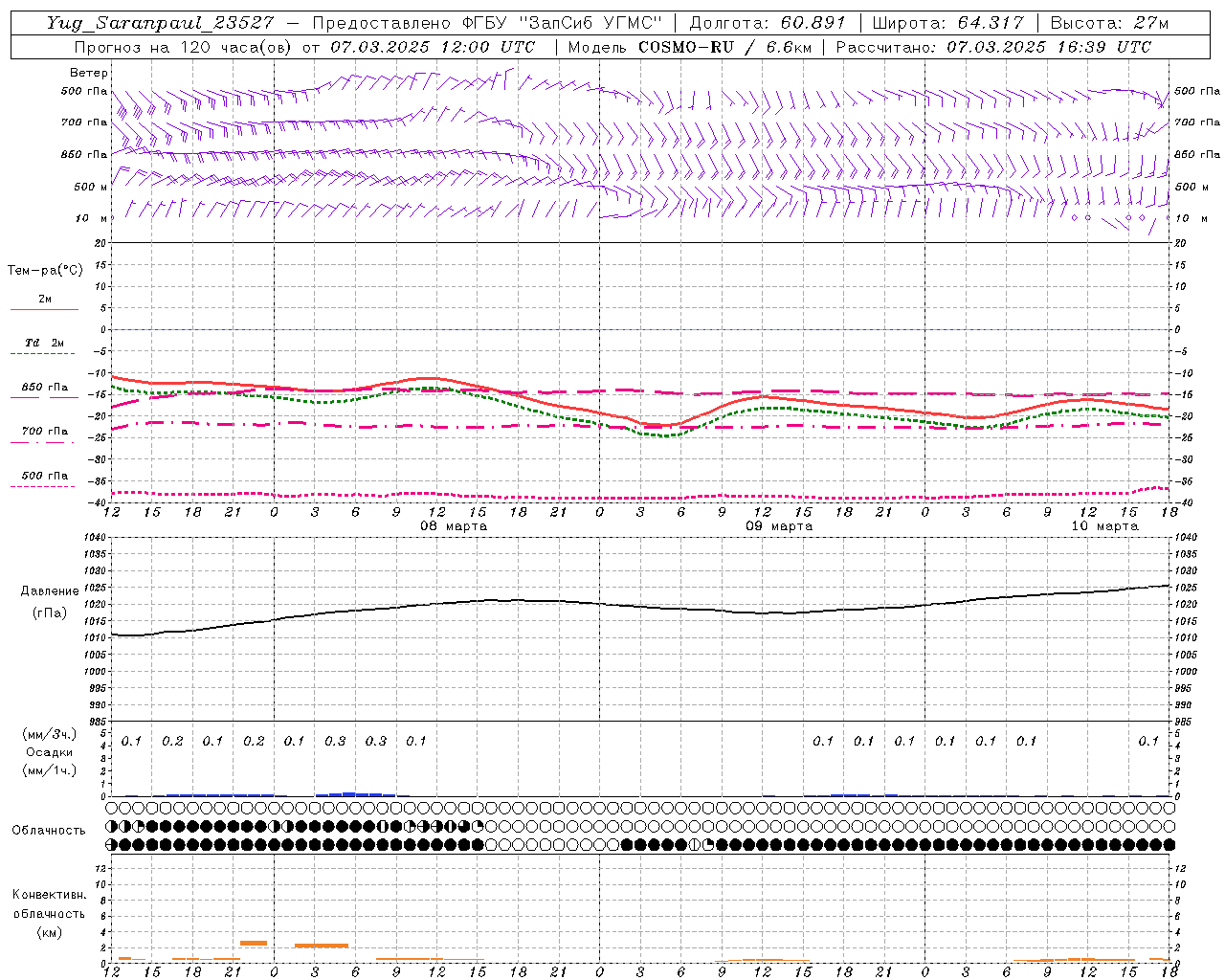Click the '700 гПа' entry in temperature legend
This screenshot has width=1225, height=980.
click(45, 432)
